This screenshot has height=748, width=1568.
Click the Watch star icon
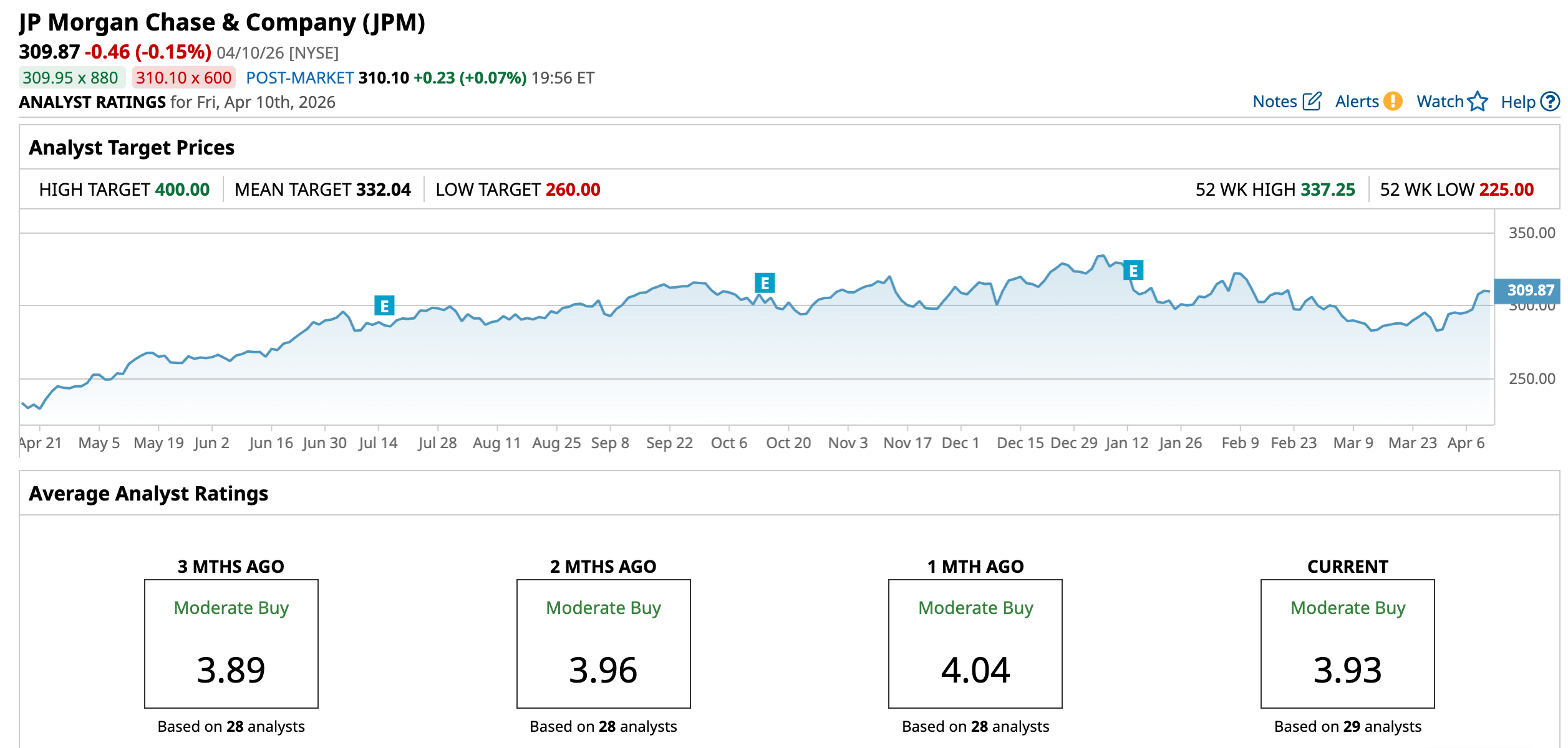click(x=1478, y=102)
